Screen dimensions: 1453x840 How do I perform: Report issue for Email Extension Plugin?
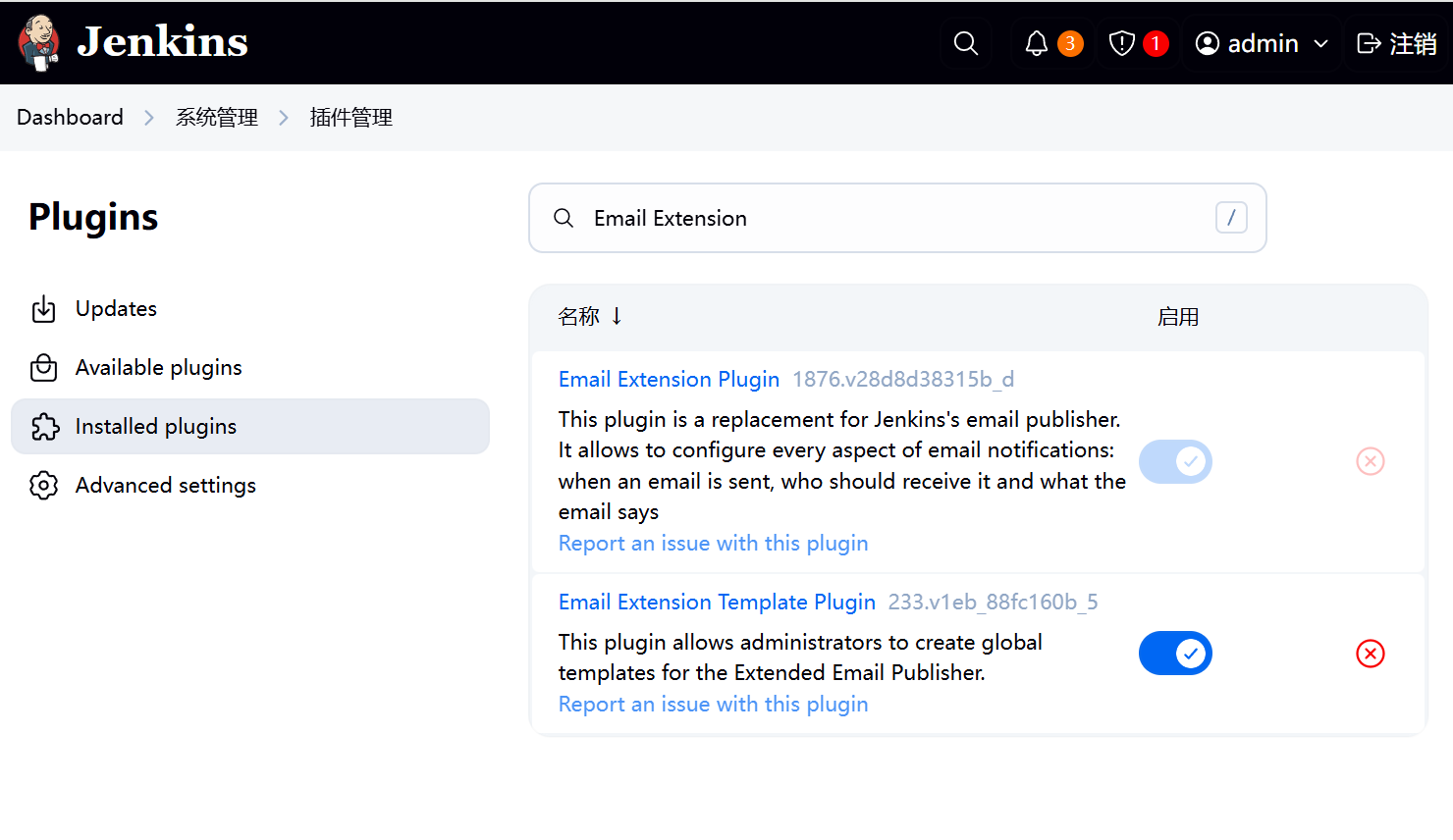click(x=713, y=544)
